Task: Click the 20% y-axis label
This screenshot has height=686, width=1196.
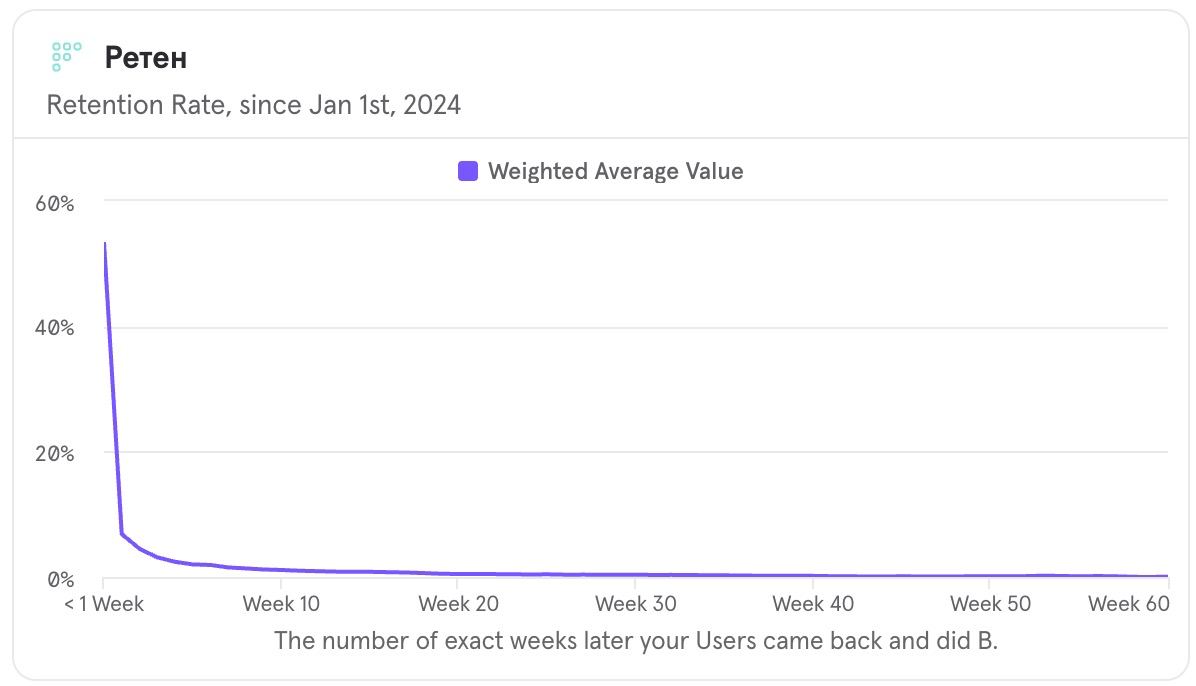Action: pos(55,454)
